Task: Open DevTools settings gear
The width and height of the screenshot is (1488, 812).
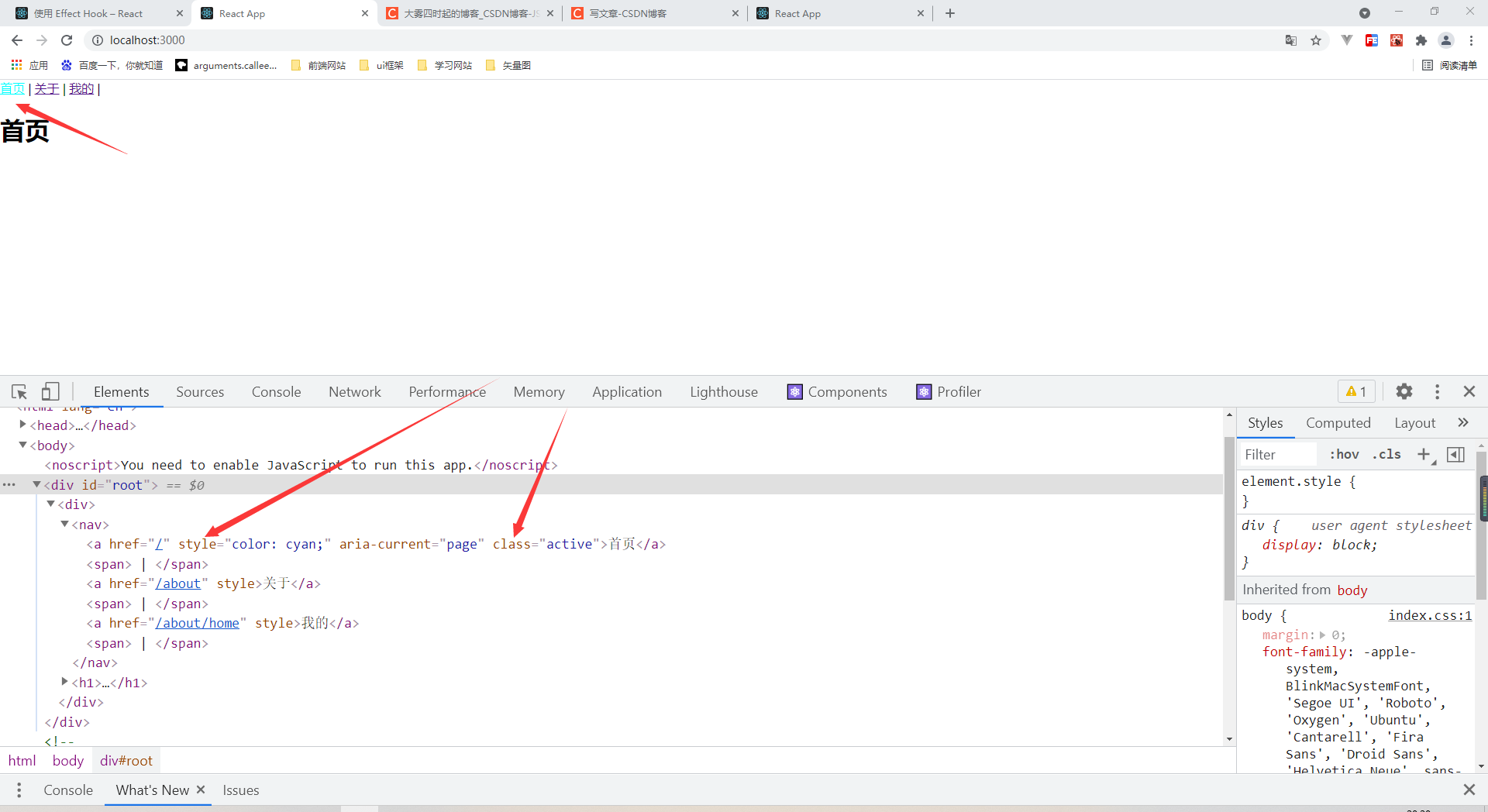Action: pos(1404,392)
